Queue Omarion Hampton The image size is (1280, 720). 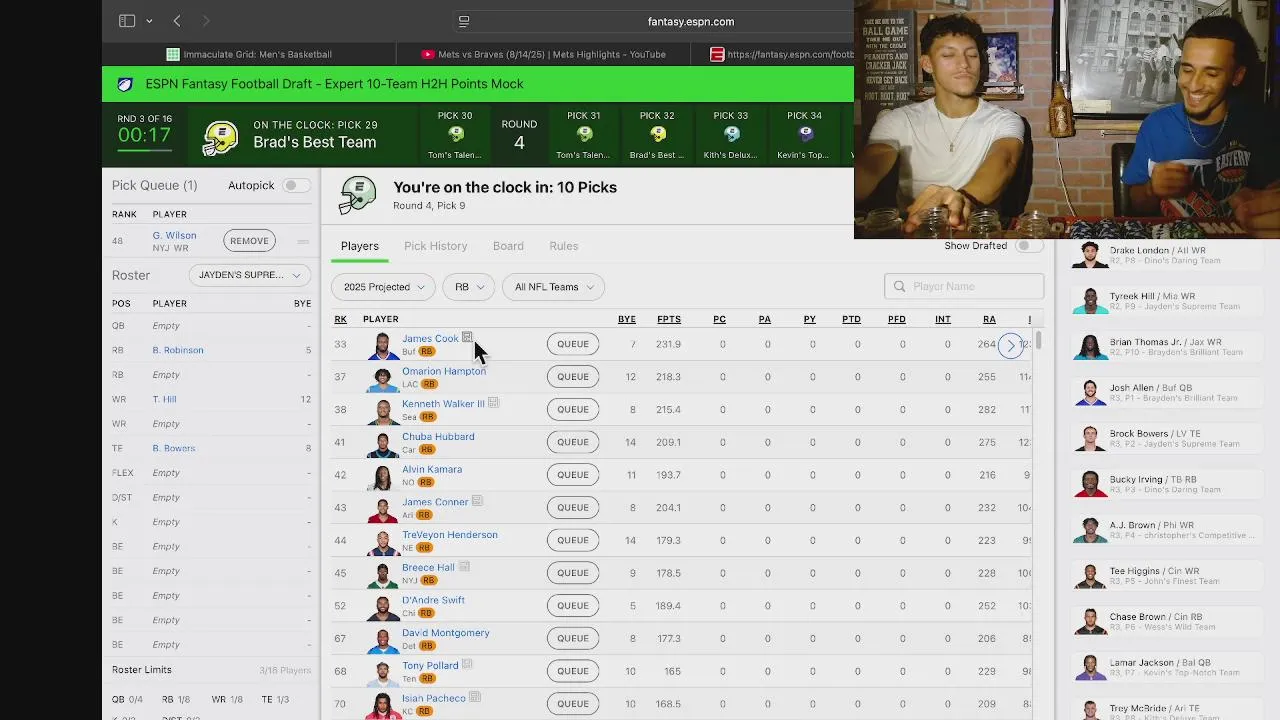click(573, 377)
